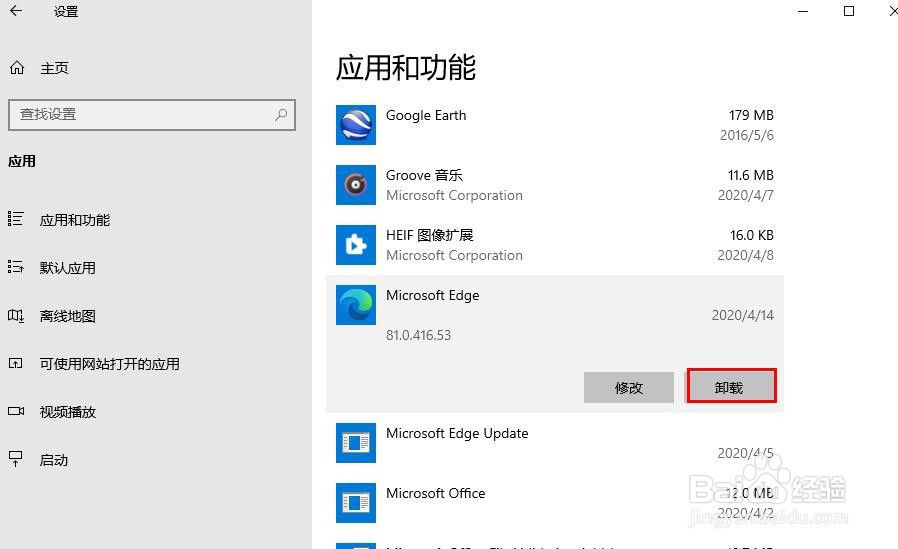The height and width of the screenshot is (549, 898).
Task: Click the 2020/4/8 install date
Action: 746,255
